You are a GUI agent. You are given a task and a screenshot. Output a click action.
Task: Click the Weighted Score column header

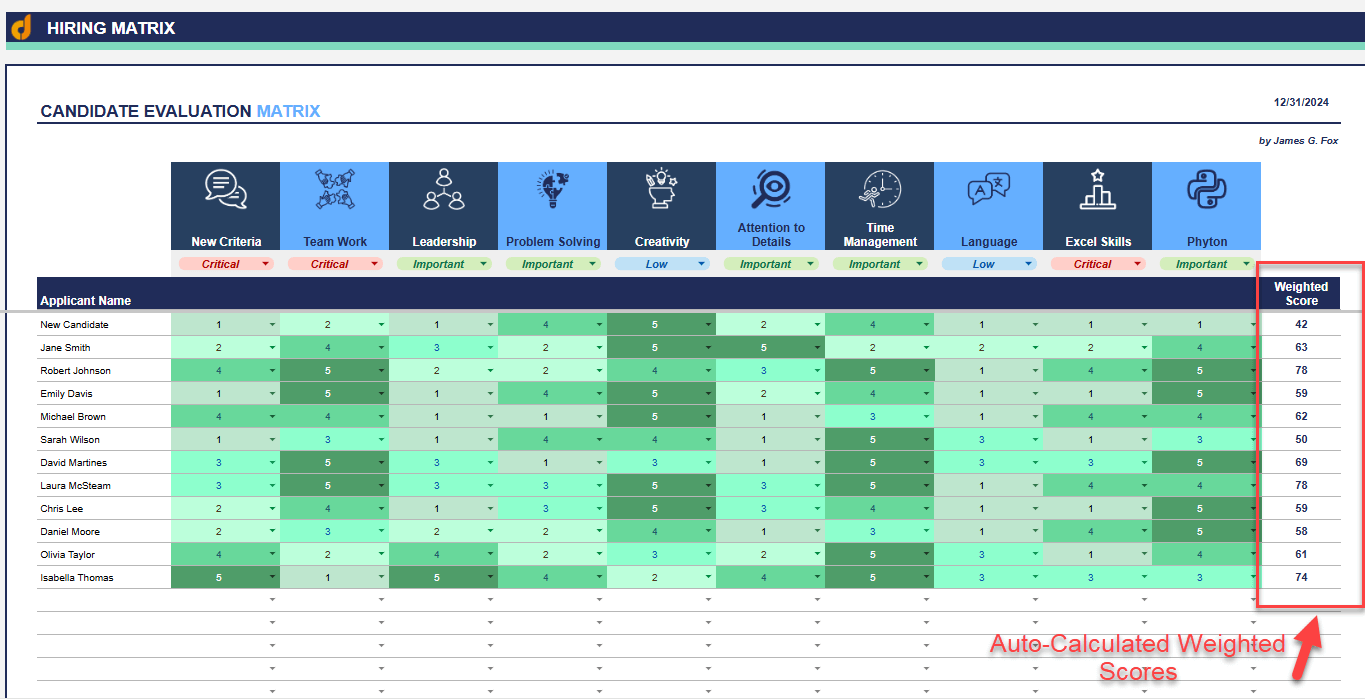[x=1300, y=293]
